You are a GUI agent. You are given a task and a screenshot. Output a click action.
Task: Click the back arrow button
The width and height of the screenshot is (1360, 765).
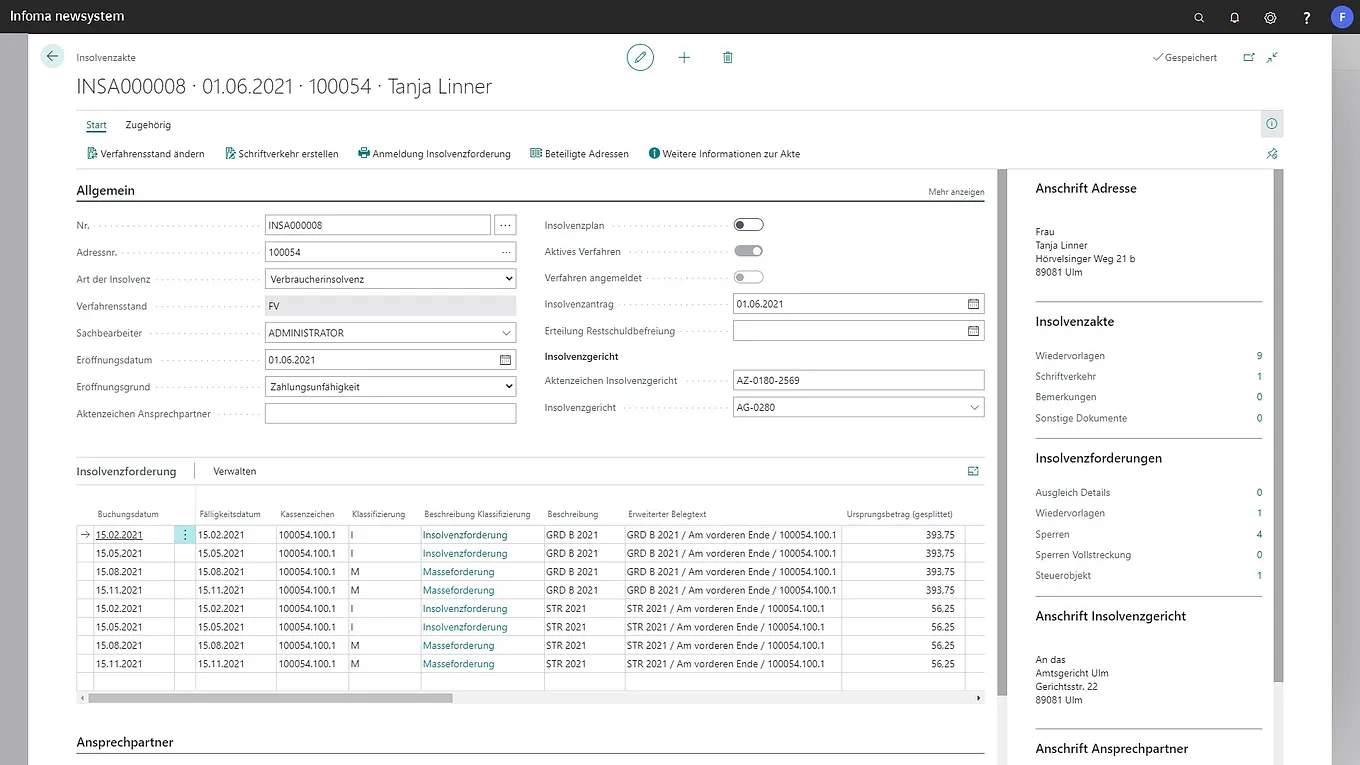click(53, 57)
